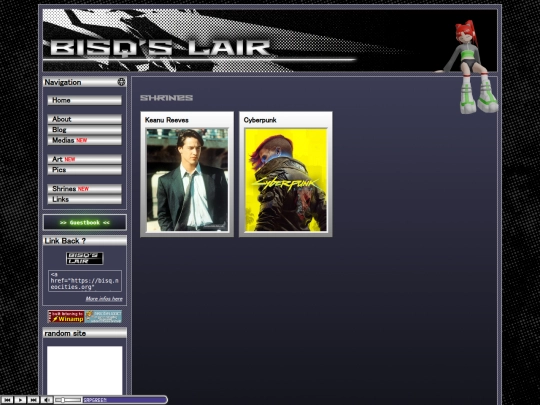Click the link-back HTML code box
This screenshot has height=405, width=540.
(x=85, y=281)
